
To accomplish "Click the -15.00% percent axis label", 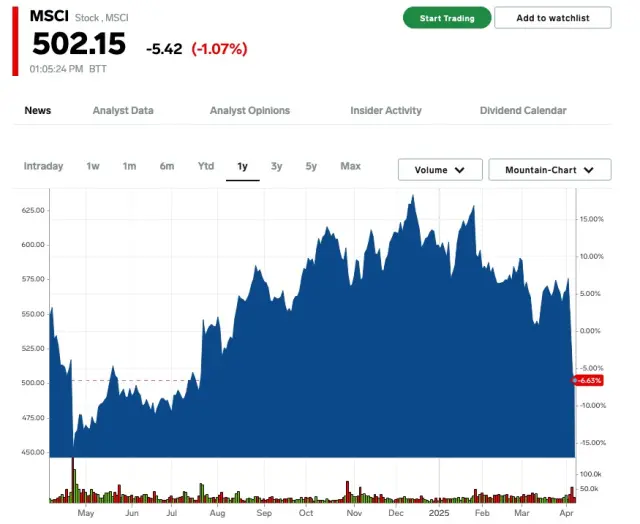I will click(x=591, y=443).
